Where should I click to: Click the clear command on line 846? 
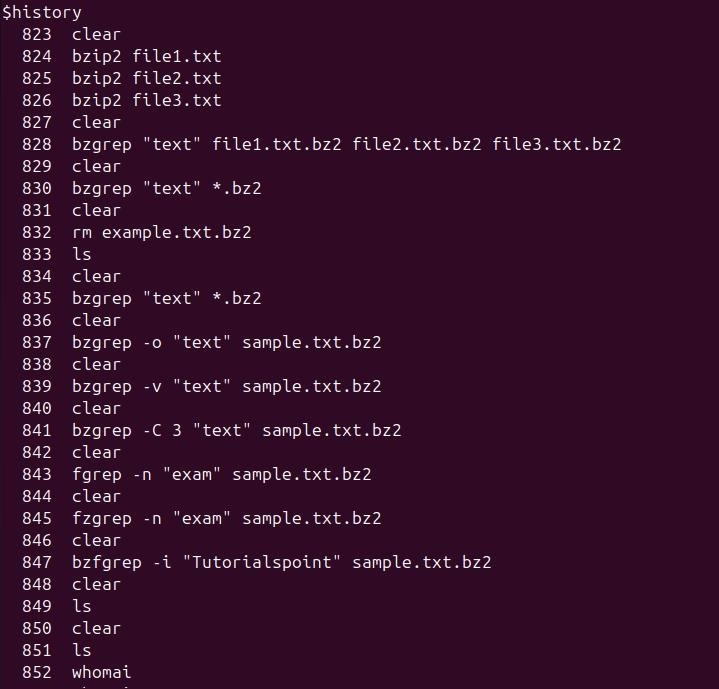[x=96, y=540]
